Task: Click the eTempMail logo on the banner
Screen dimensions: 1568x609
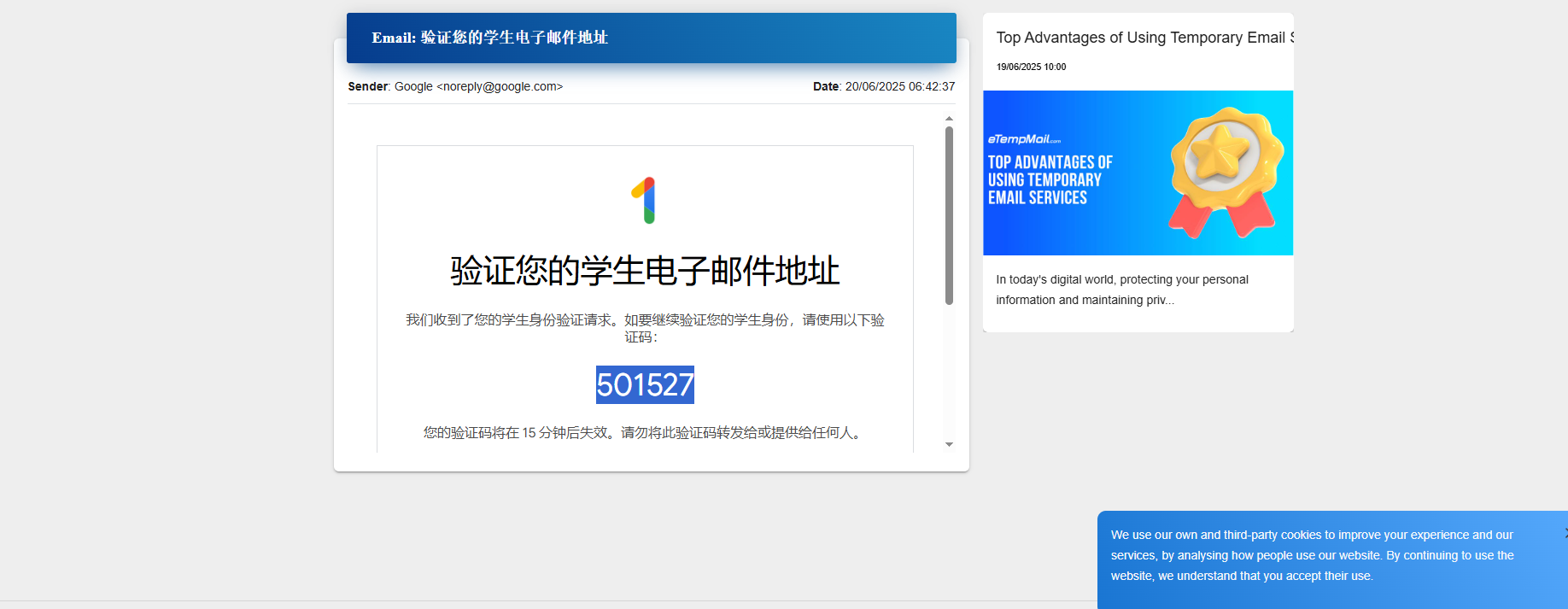Action: click(x=1024, y=139)
